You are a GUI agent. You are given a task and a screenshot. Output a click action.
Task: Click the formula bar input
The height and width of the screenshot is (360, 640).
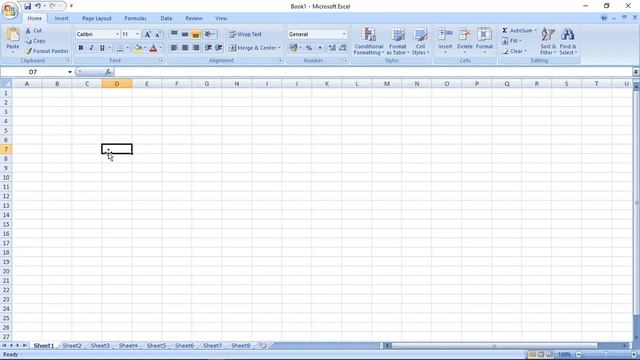[372, 72]
